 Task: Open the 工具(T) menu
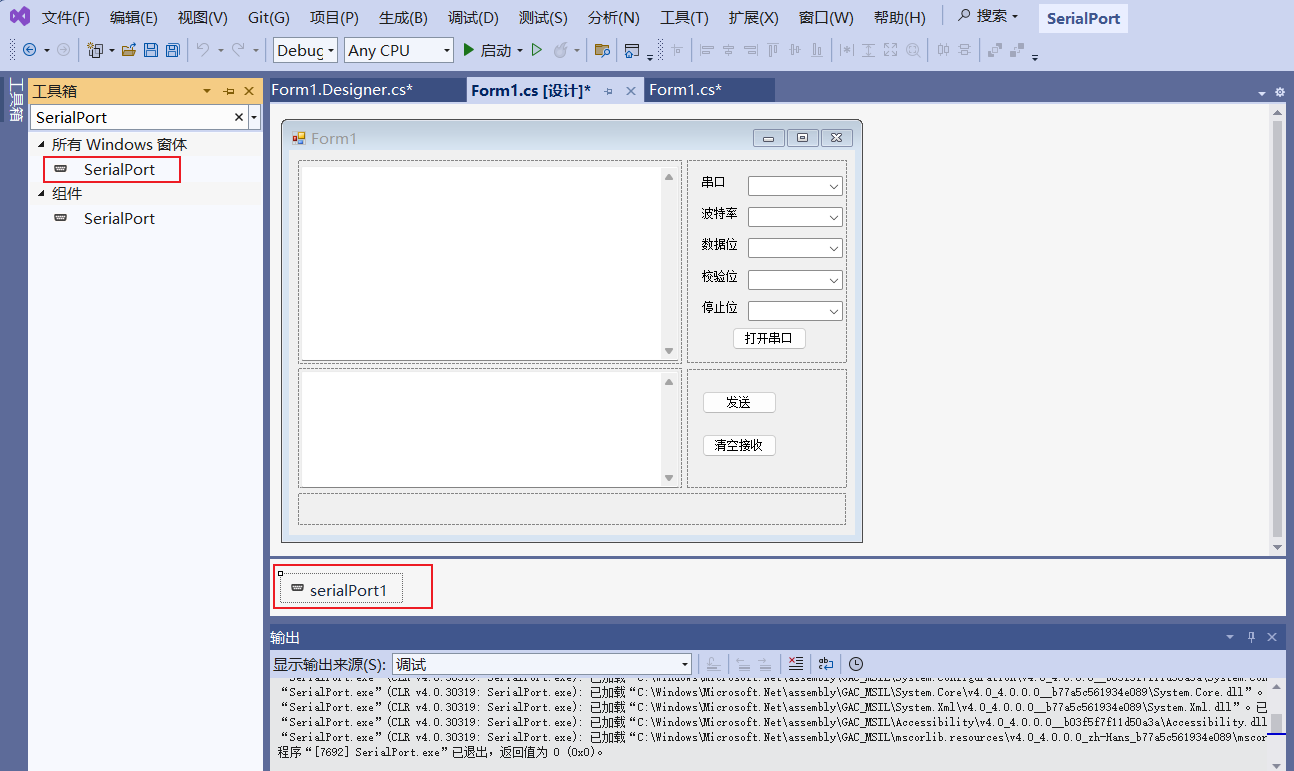click(x=684, y=17)
